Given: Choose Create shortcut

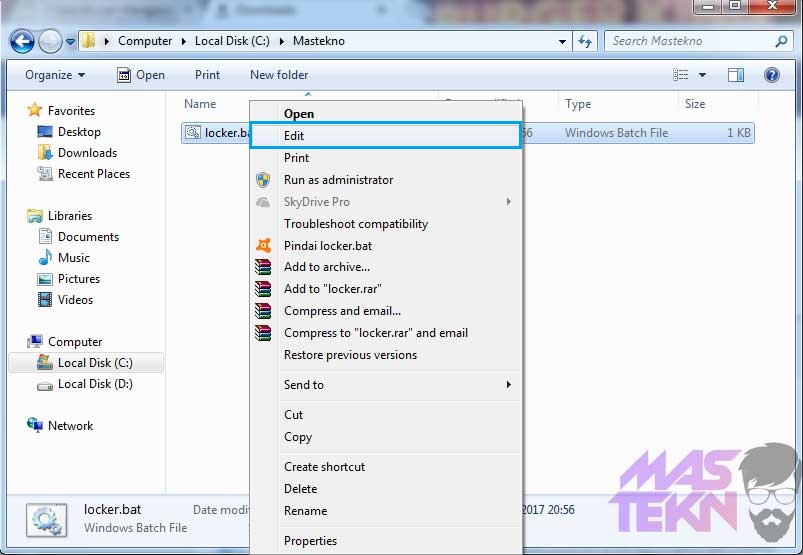Looking at the screenshot, I should [x=386, y=467].
